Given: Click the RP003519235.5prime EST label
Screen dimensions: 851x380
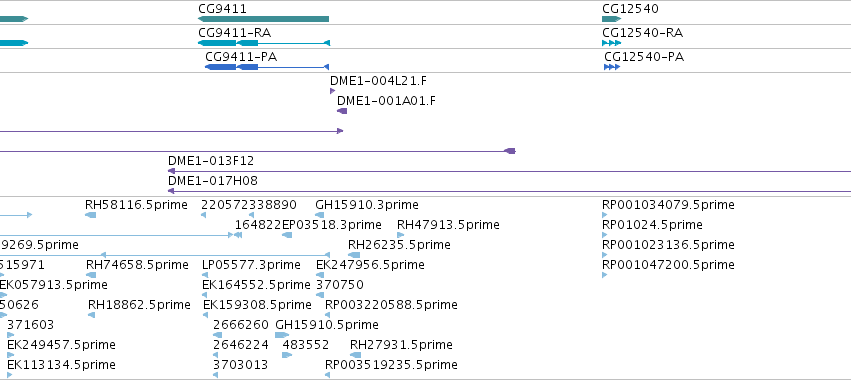Looking at the screenshot, I should point(391,364).
